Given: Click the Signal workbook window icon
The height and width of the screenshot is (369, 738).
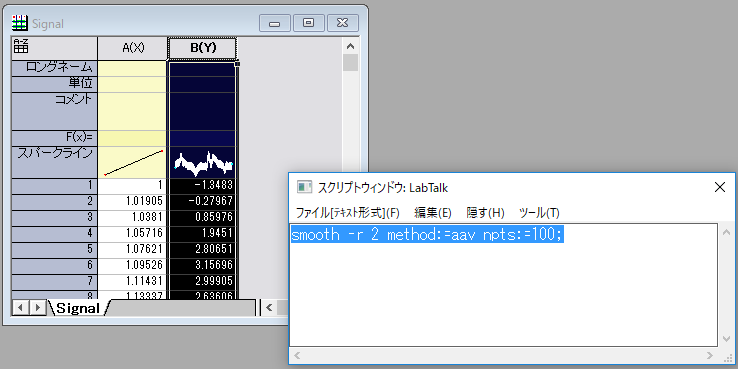Looking at the screenshot, I should 20,23.
